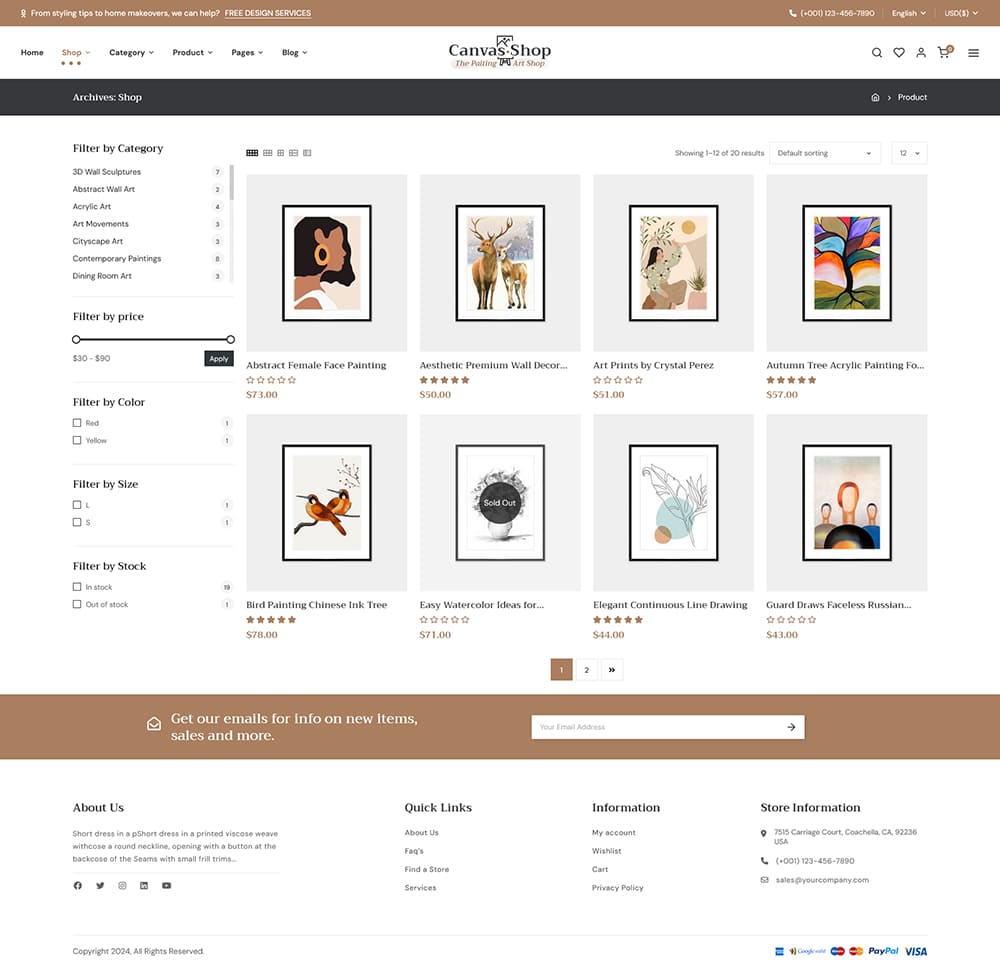Open the Blog menu item
1000x967 pixels.
coord(293,52)
